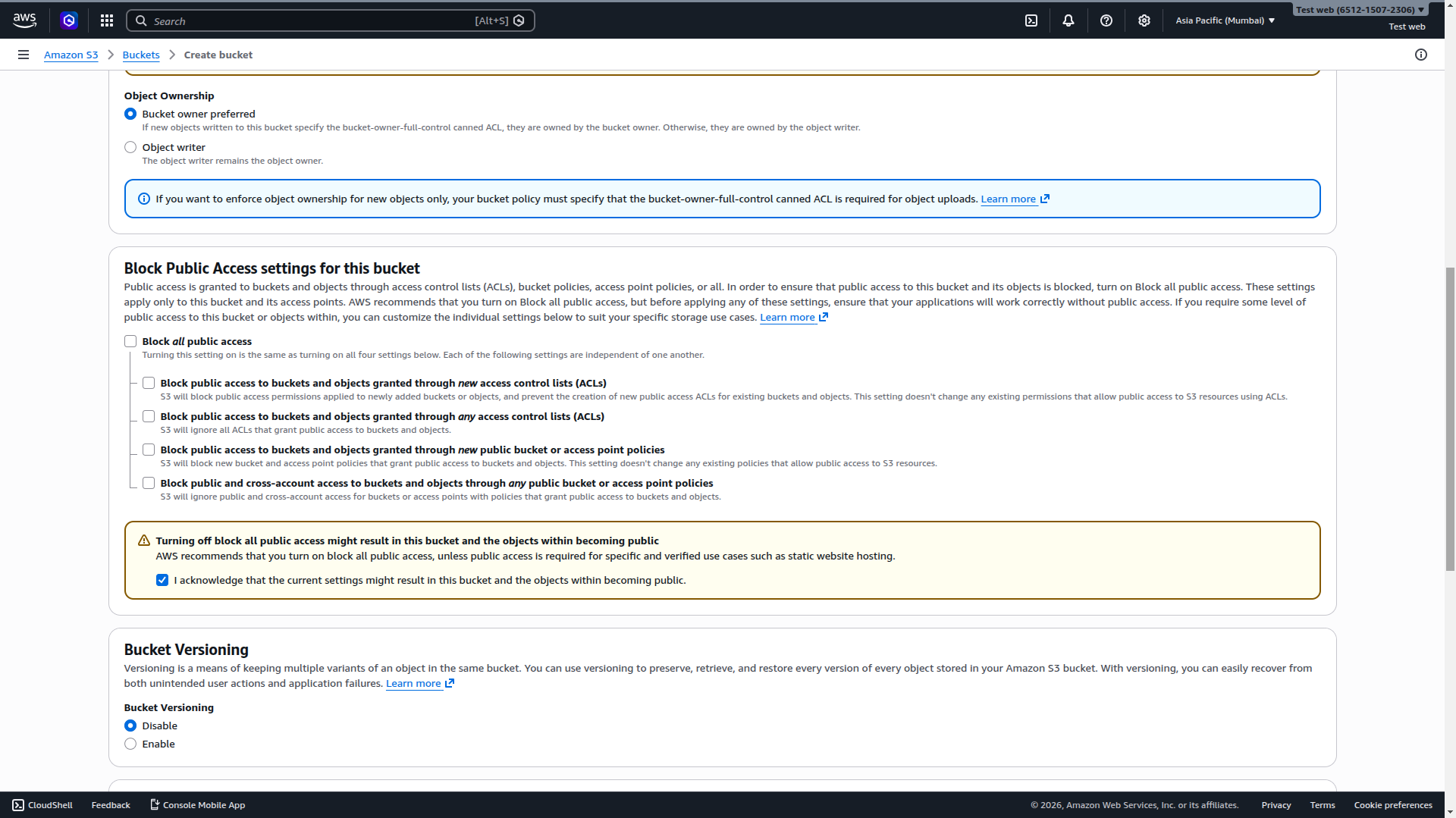Click external link icon after ownership Learn more

1045,199
